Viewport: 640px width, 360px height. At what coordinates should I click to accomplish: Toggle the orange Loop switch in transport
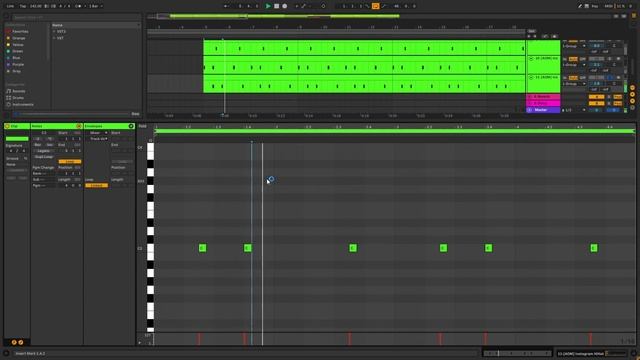pos(376,6)
